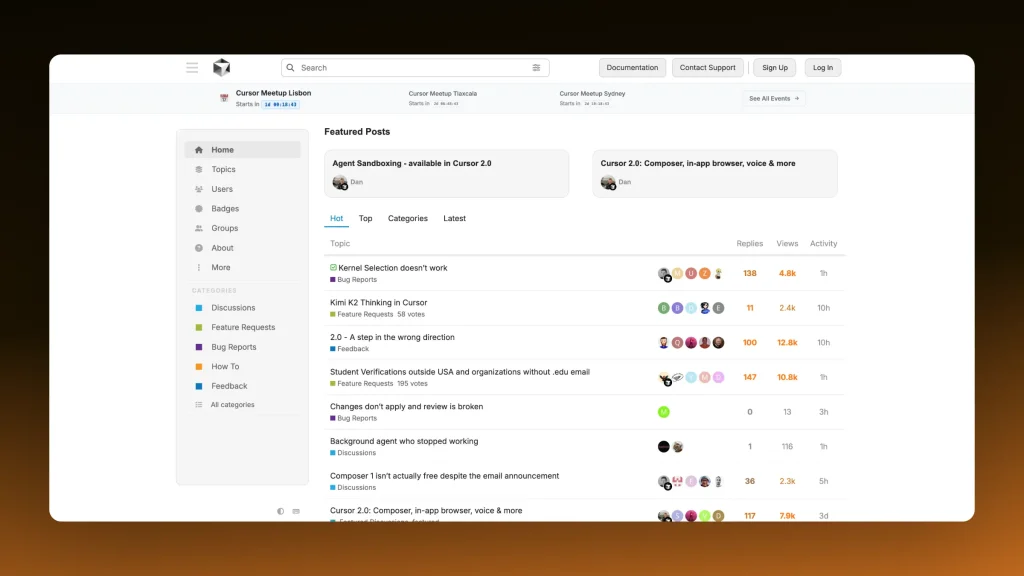Click the Documentation button
Screen dimensions: 1024x576
(632, 67)
